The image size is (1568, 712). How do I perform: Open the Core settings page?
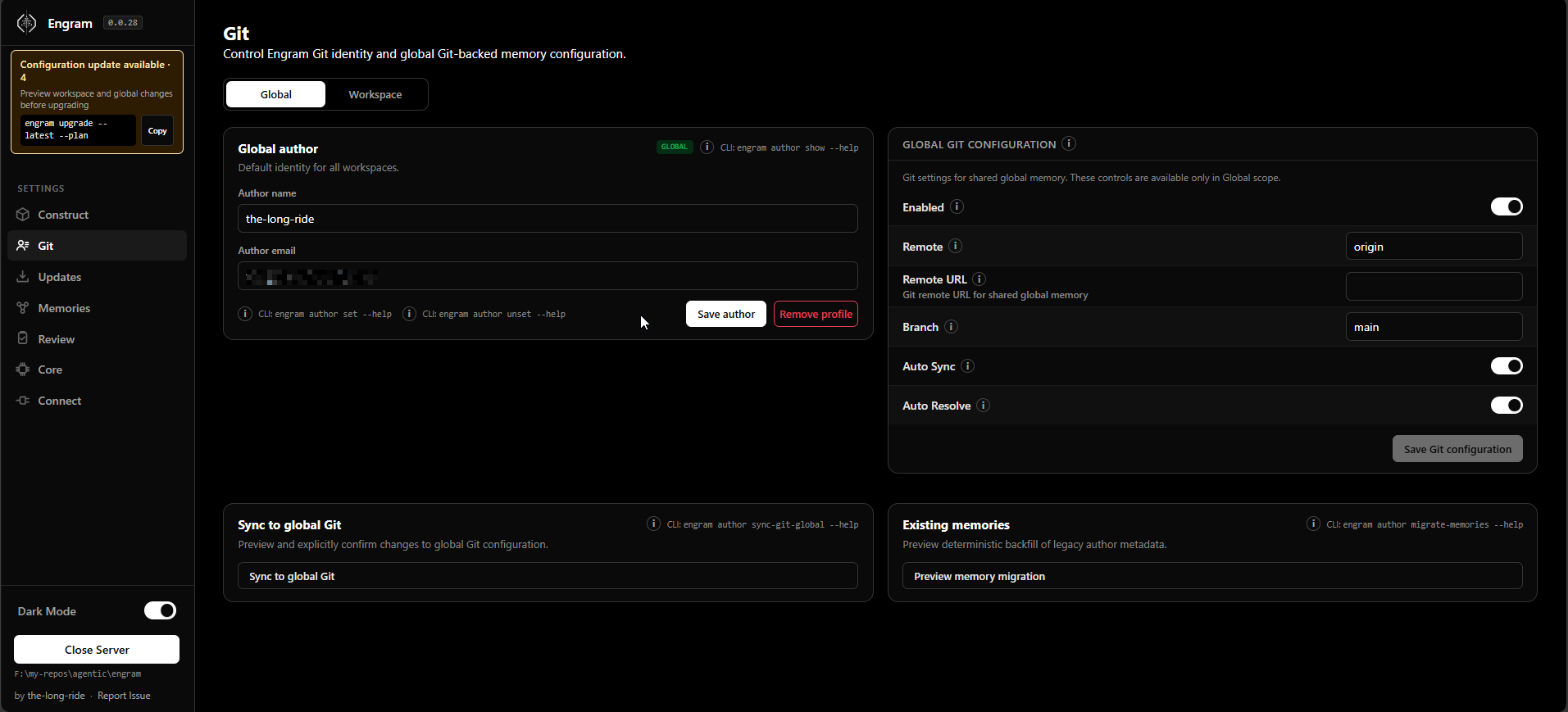[97, 370]
